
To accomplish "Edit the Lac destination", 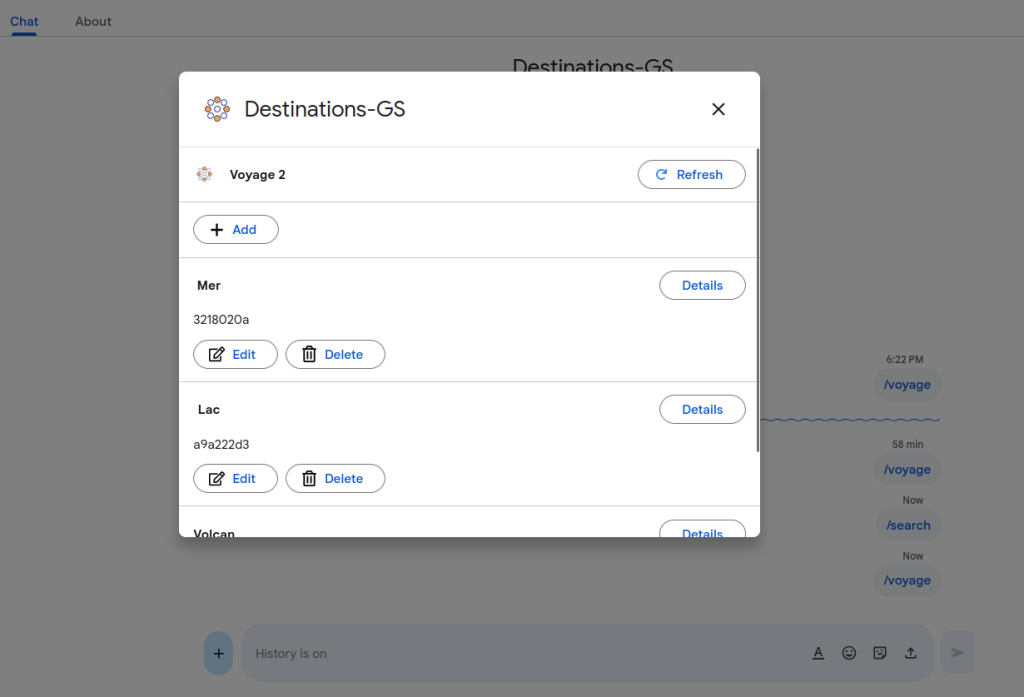I will (x=235, y=478).
